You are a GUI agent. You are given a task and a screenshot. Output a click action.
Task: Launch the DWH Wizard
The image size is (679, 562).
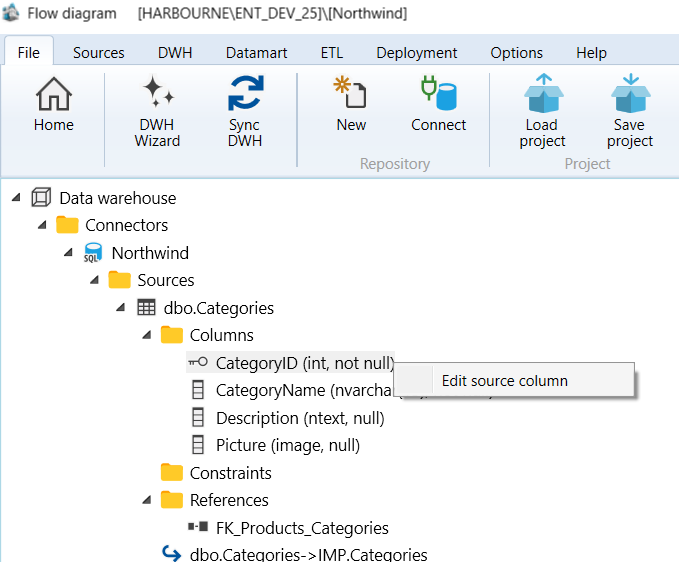coord(157,92)
